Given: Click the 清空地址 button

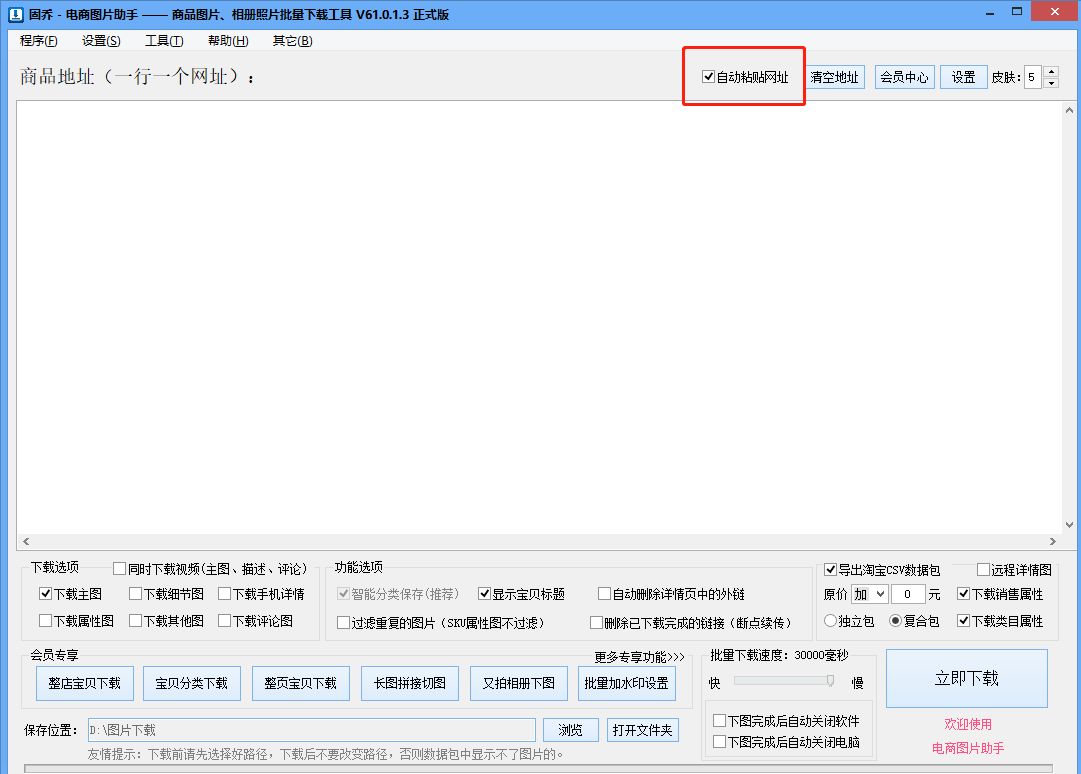Looking at the screenshot, I should 834,77.
